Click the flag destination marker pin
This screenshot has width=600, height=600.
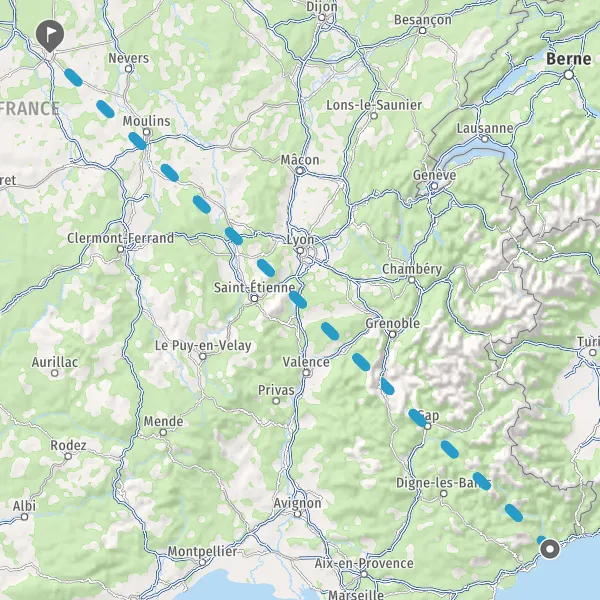[50, 36]
